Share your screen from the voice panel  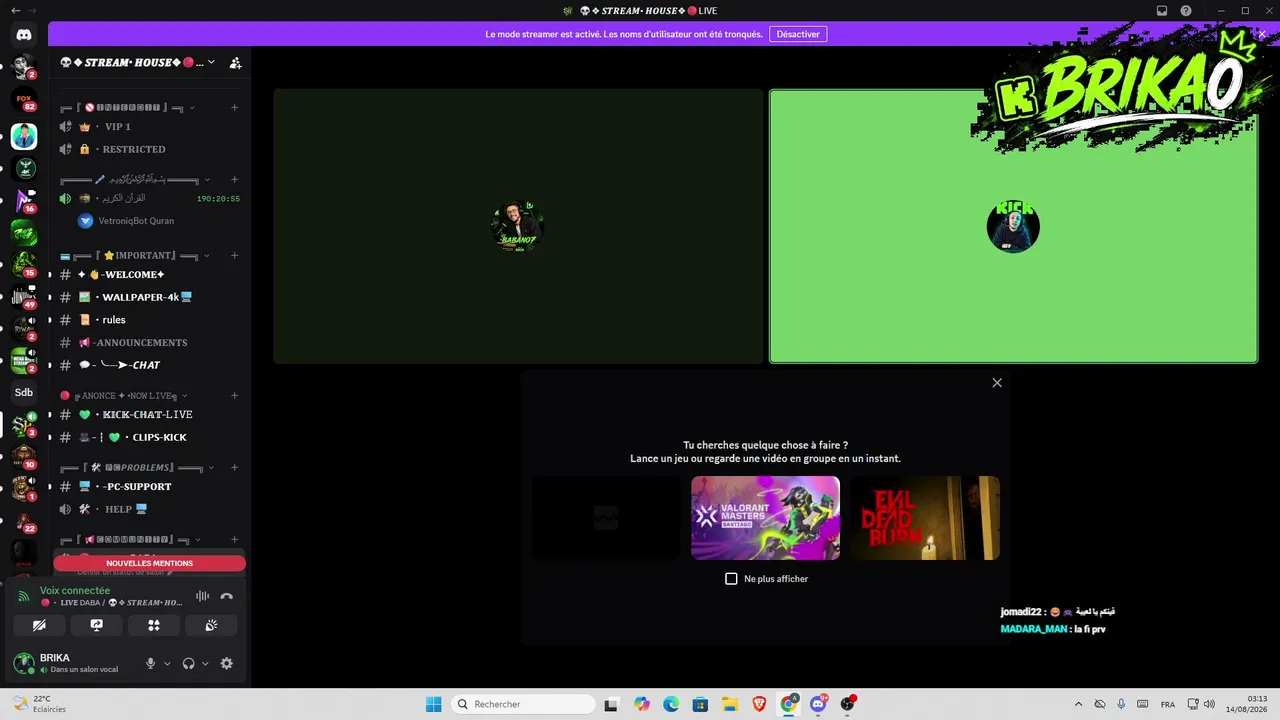pyautogui.click(x=96, y=625)
